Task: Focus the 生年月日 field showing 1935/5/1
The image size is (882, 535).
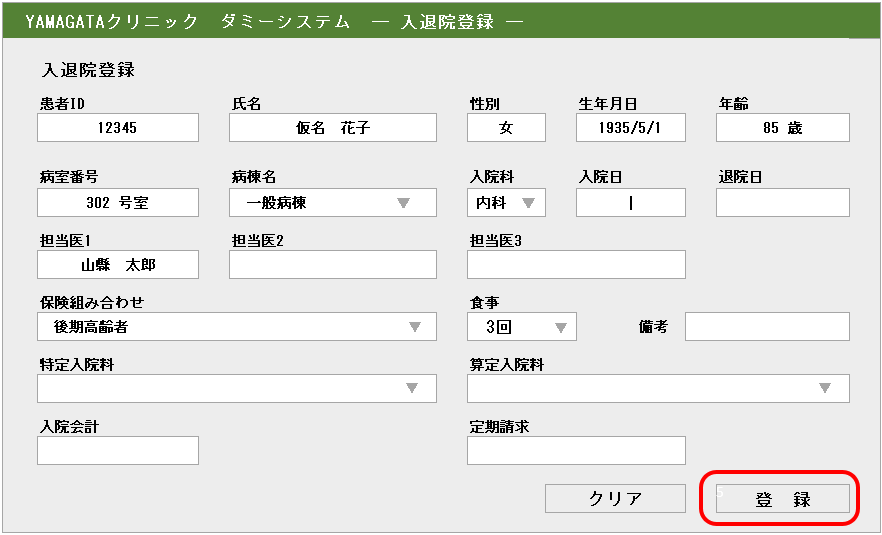Action: pyautogui.click(x=630, y=128)
